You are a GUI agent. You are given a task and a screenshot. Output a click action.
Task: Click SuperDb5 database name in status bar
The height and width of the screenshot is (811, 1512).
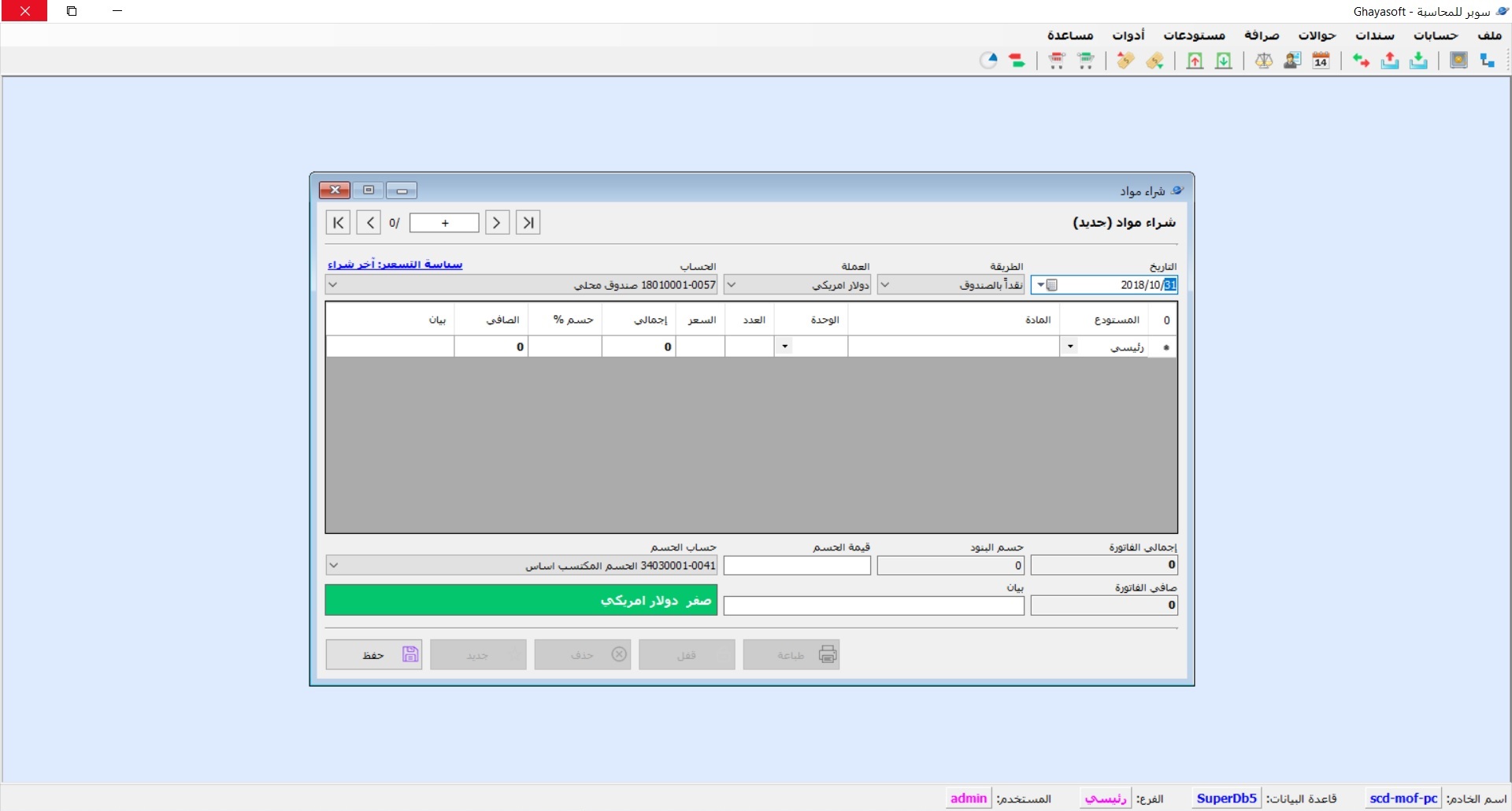(x=1226, y=798)
